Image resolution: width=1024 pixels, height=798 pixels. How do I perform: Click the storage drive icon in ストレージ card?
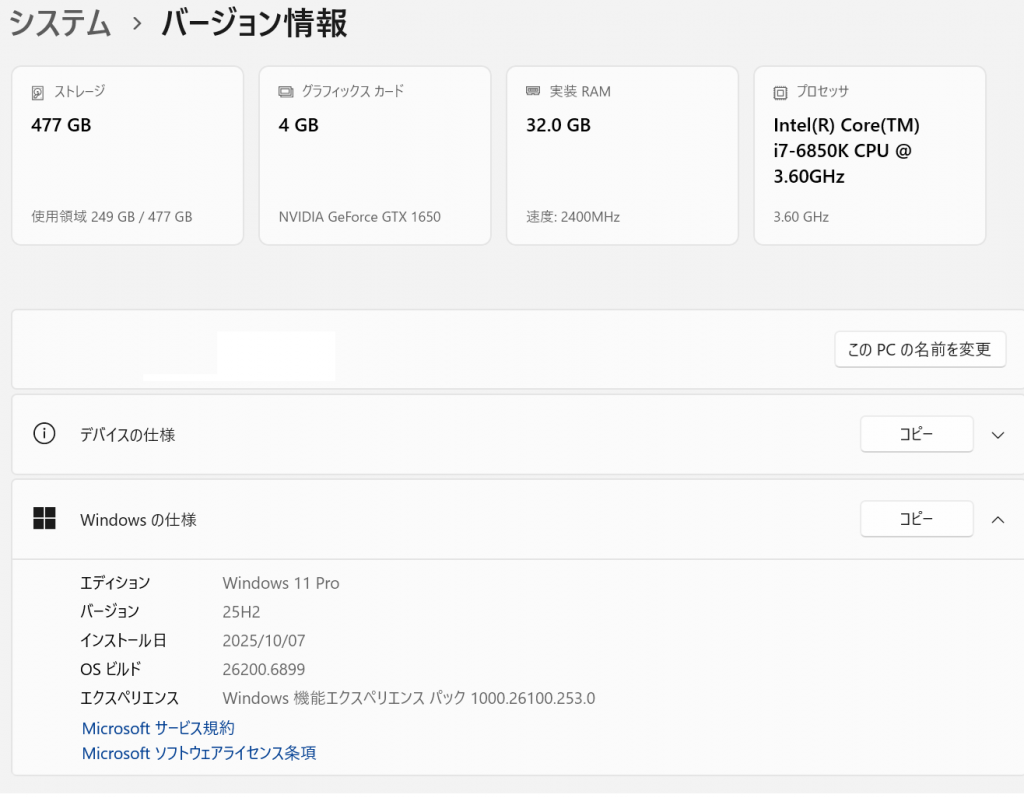click(38, 92)
